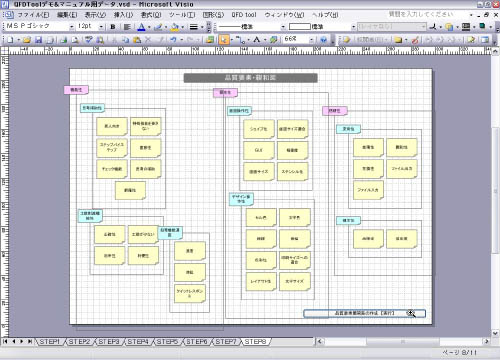Apply fill color with the bucket icon
The image size is (500, 360).
(x=174, y=27)
